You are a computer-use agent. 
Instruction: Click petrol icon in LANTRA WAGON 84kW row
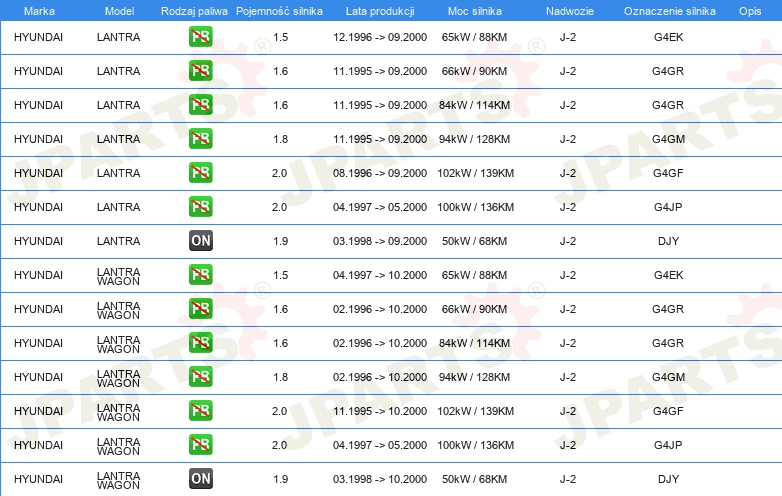tap(200, 342)
